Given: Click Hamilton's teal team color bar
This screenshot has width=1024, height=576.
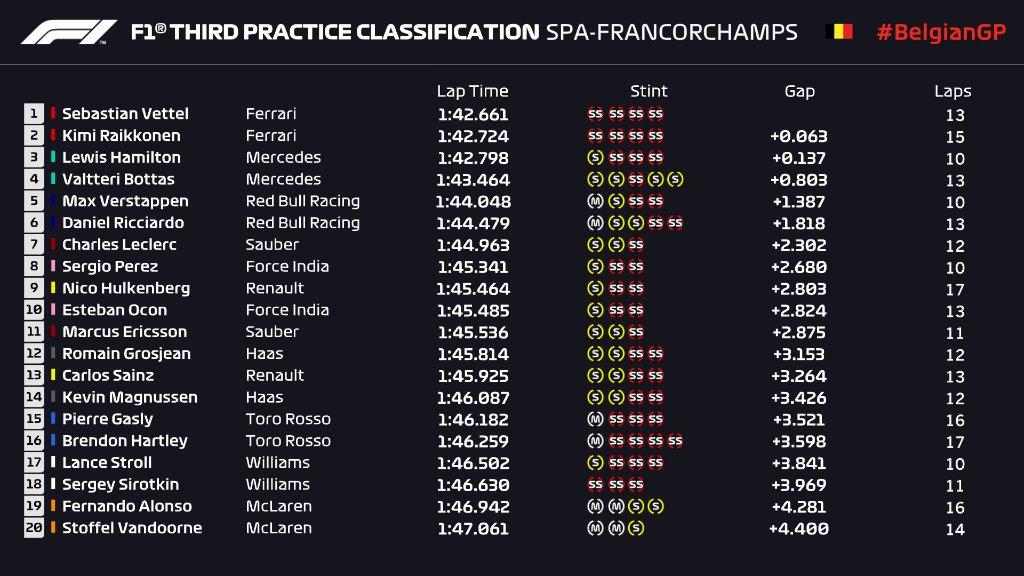Looking at the screenshot, I should click(53, 158).
